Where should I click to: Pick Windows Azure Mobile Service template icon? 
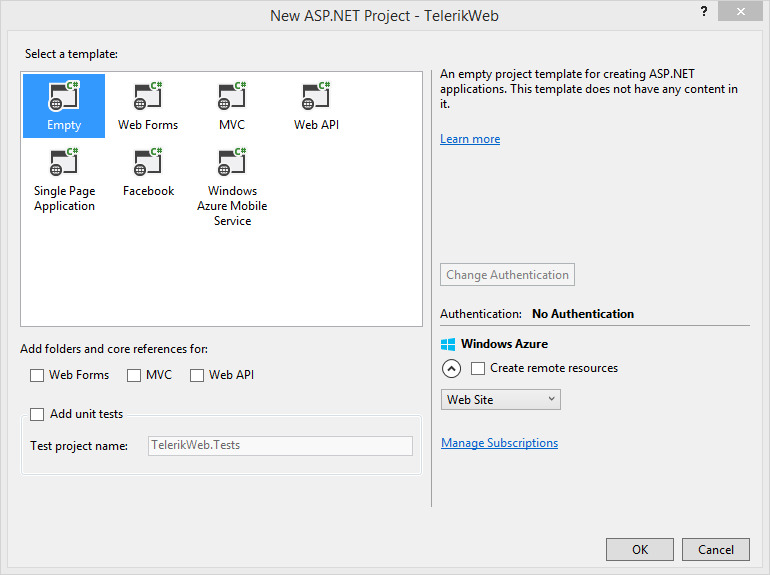click(x=232, y=162)
